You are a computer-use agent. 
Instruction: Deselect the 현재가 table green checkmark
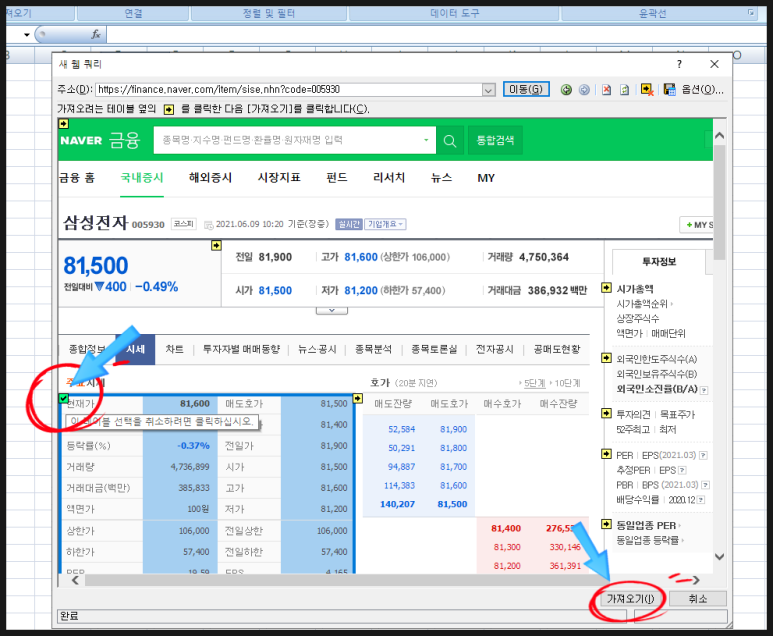64,398
